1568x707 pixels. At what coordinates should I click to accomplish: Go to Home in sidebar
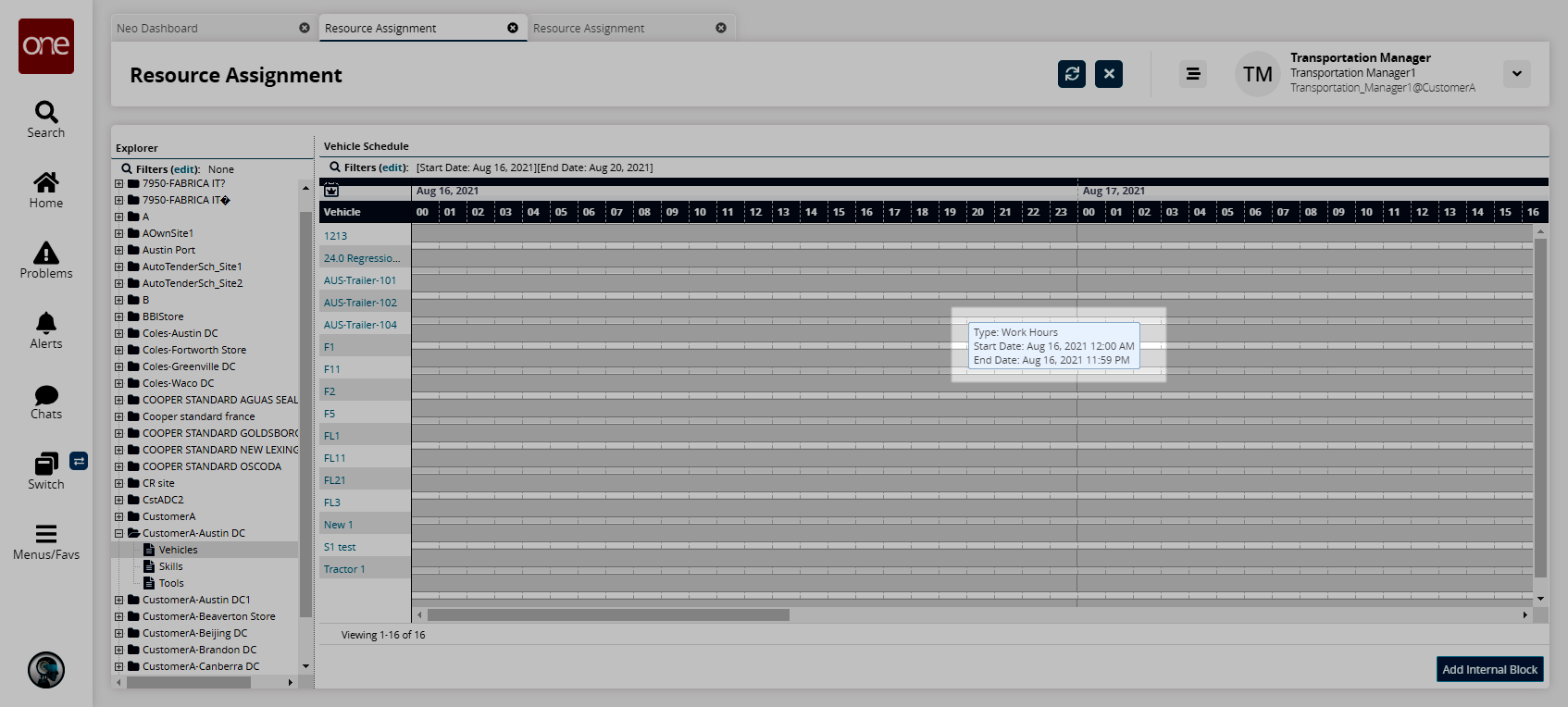(46, 182)
